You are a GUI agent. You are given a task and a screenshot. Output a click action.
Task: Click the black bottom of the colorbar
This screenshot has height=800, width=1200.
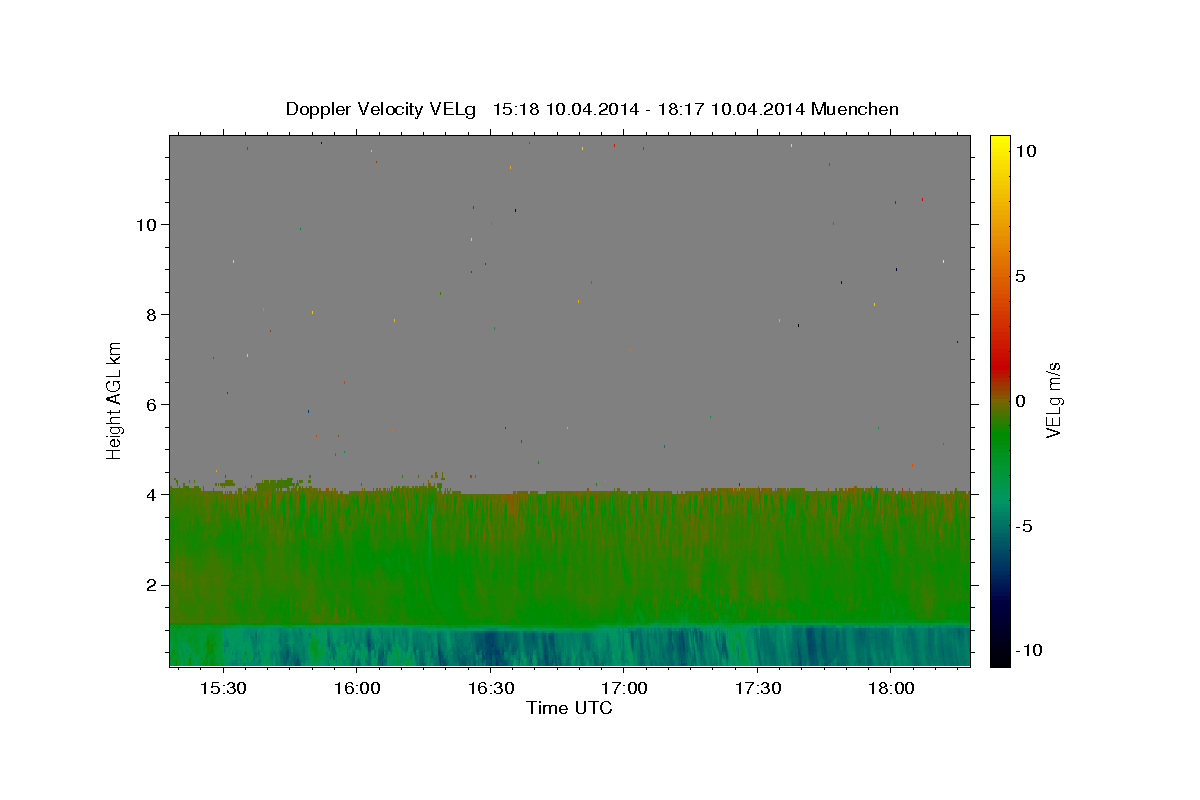point(999,655)
